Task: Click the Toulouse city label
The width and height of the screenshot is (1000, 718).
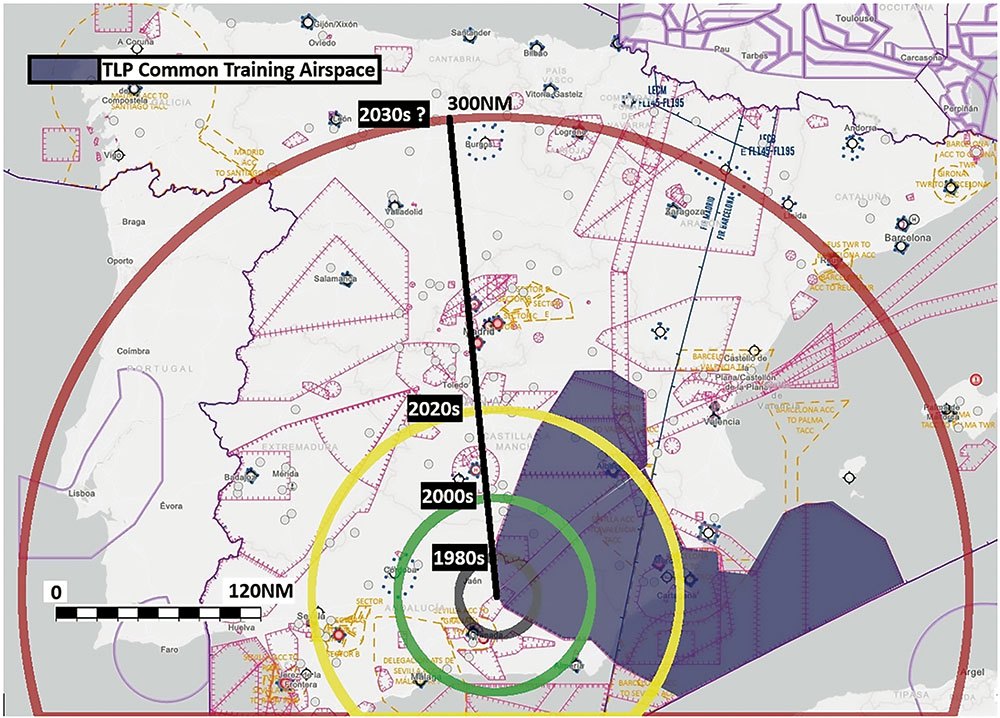Action: (855, 18)
